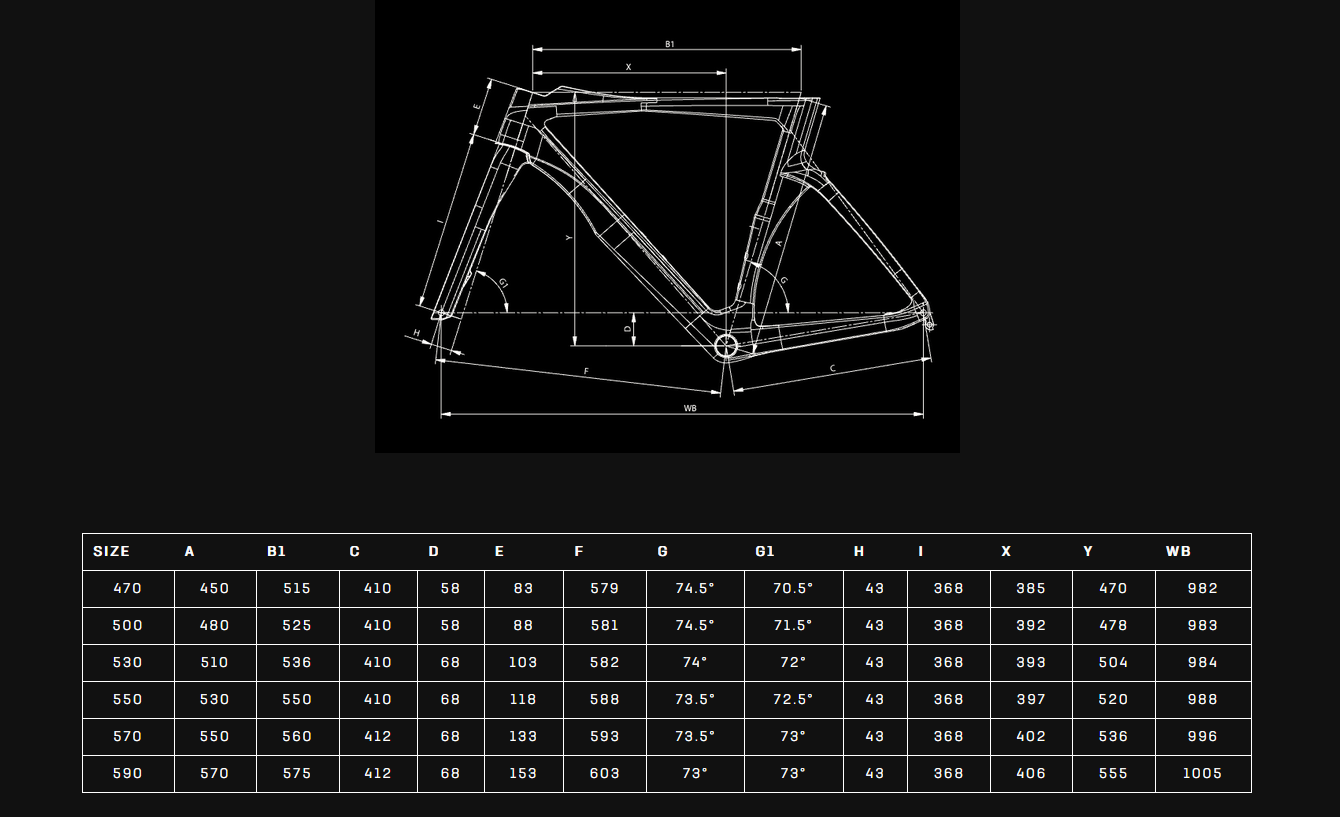
Task: Click the 118 value in column E
Action: point(523,699)
